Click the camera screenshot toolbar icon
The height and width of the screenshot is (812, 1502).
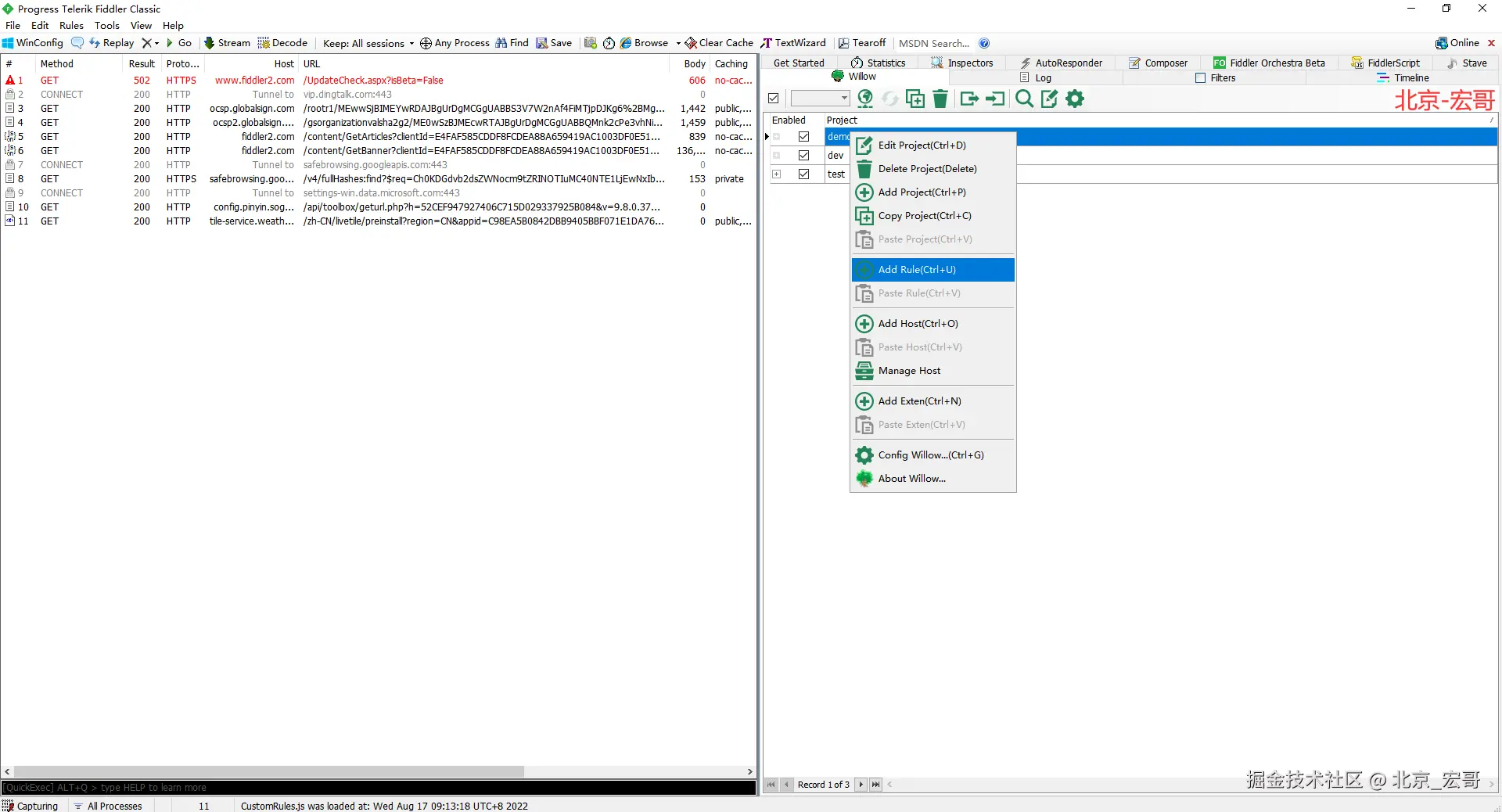click(591, 43)
